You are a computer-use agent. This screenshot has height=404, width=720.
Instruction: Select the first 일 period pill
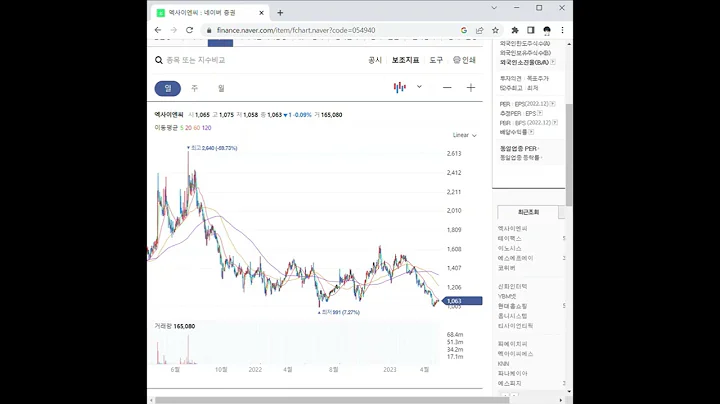click(x=168, y=88)
